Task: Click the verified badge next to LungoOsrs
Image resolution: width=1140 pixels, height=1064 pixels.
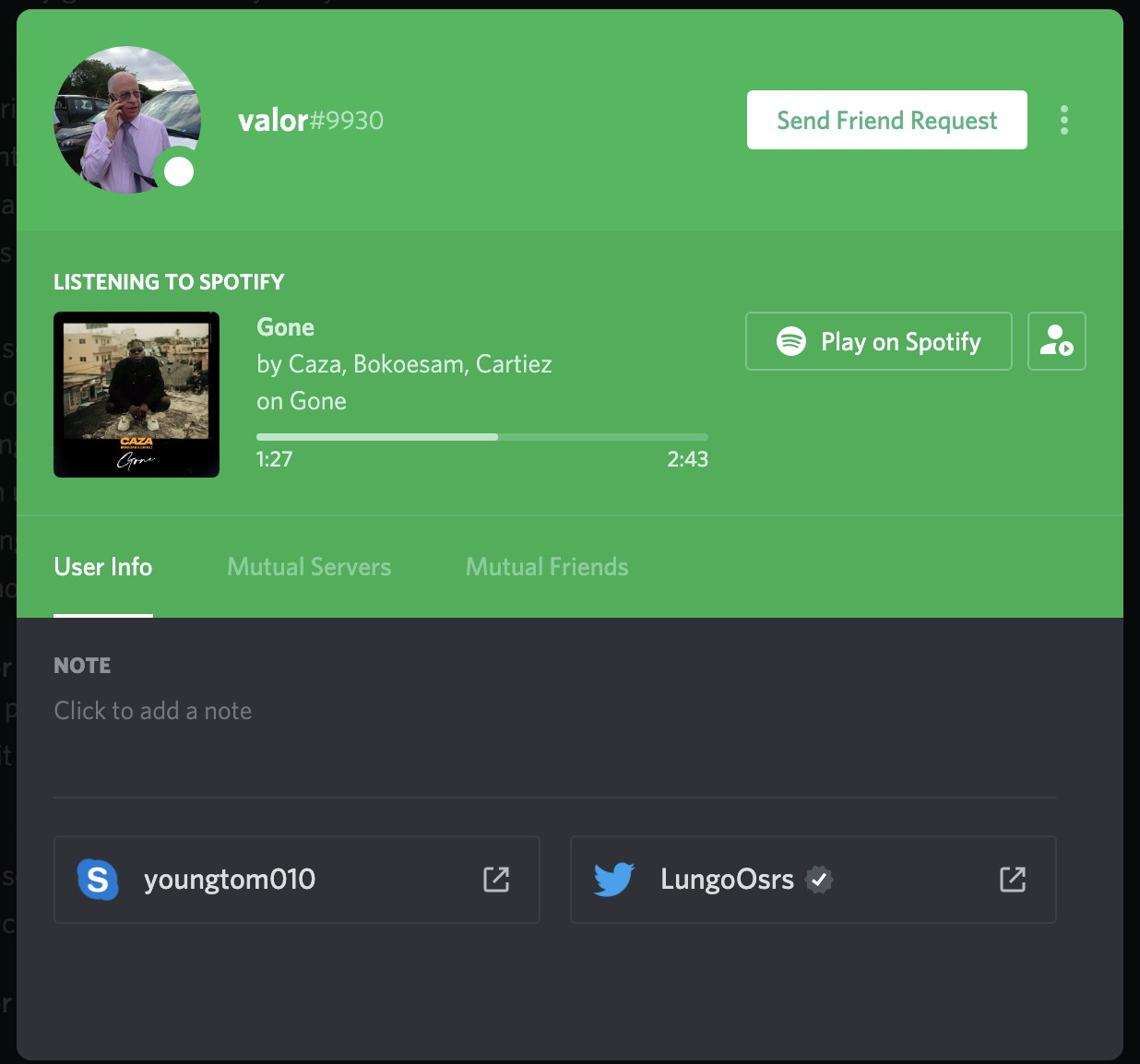Action: click(x=819, y=880)
